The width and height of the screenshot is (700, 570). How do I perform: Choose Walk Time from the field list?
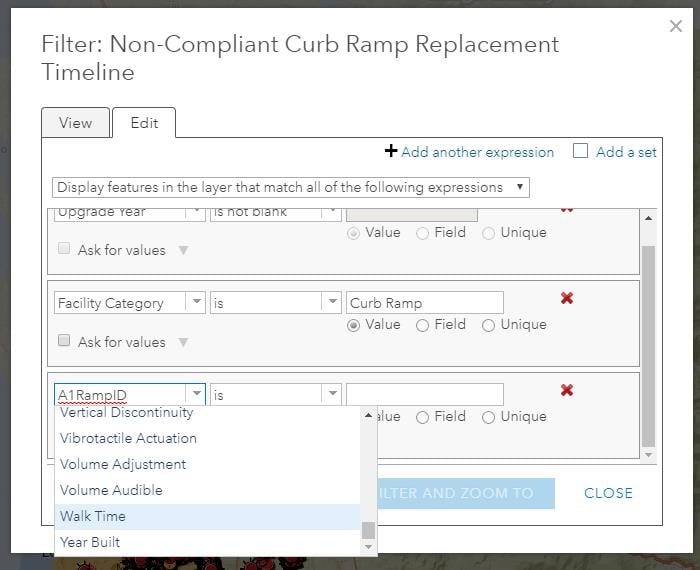[x=207, y=516]
